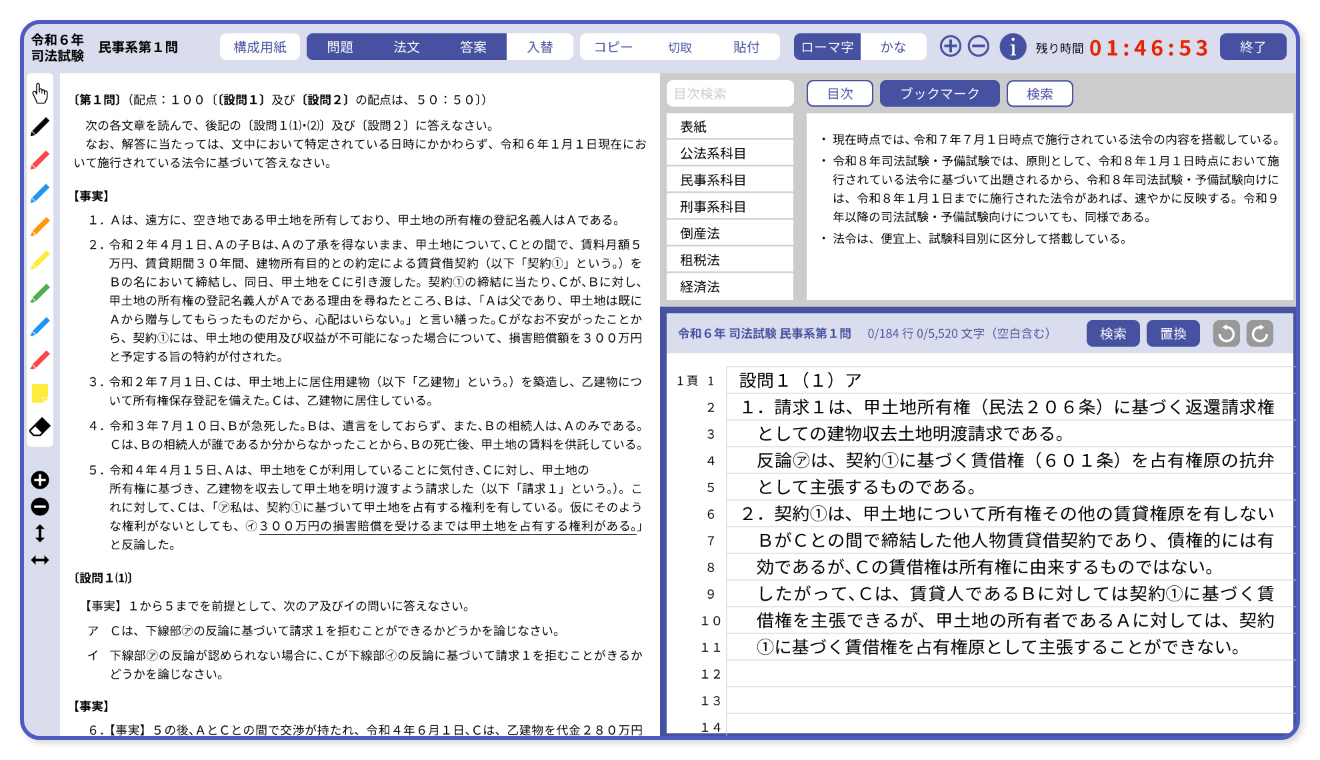Select 公法系科目 in the contents list
The image size is (1320, 760).
730,154
